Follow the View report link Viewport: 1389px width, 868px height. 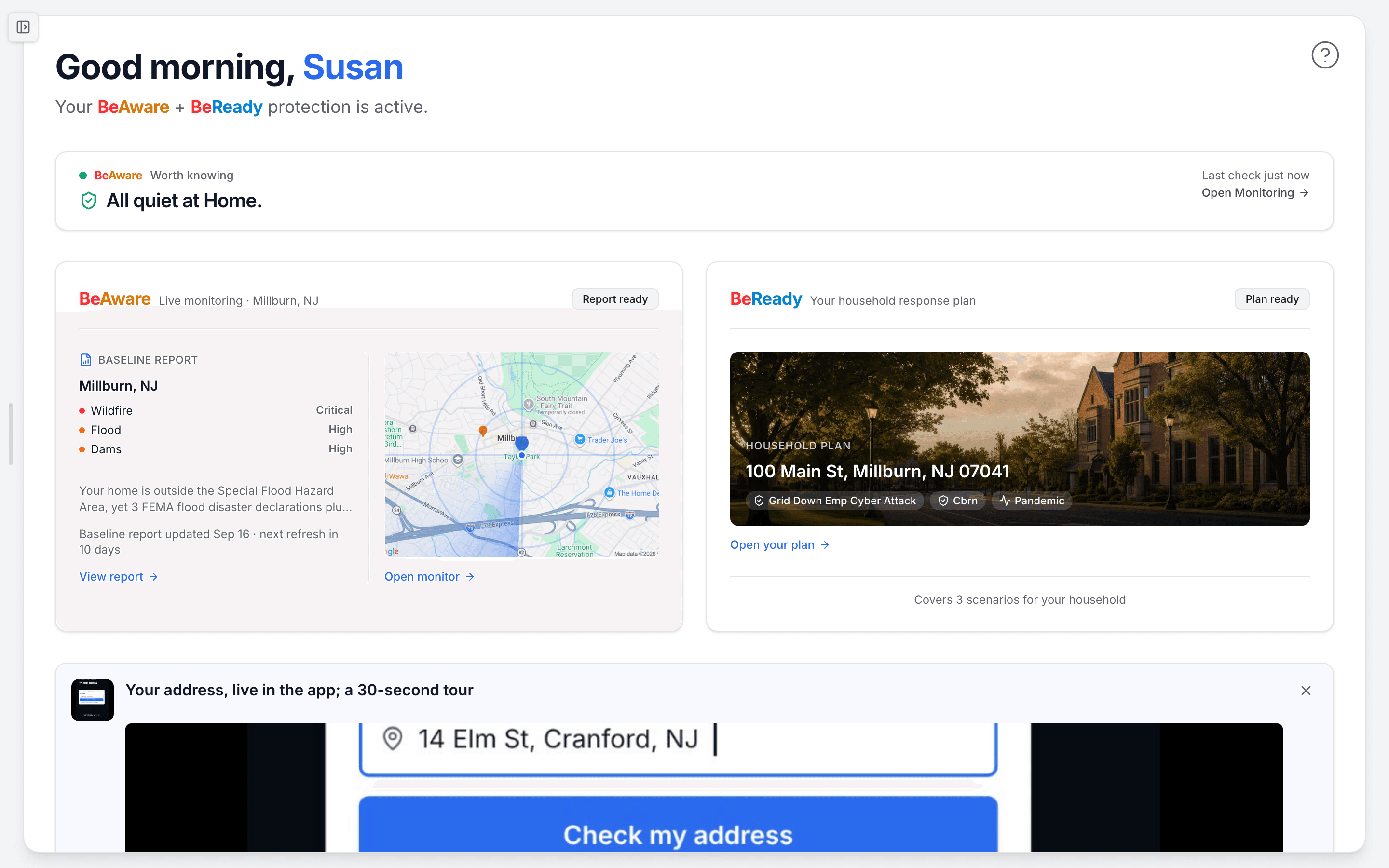click(x=118, y=576)
